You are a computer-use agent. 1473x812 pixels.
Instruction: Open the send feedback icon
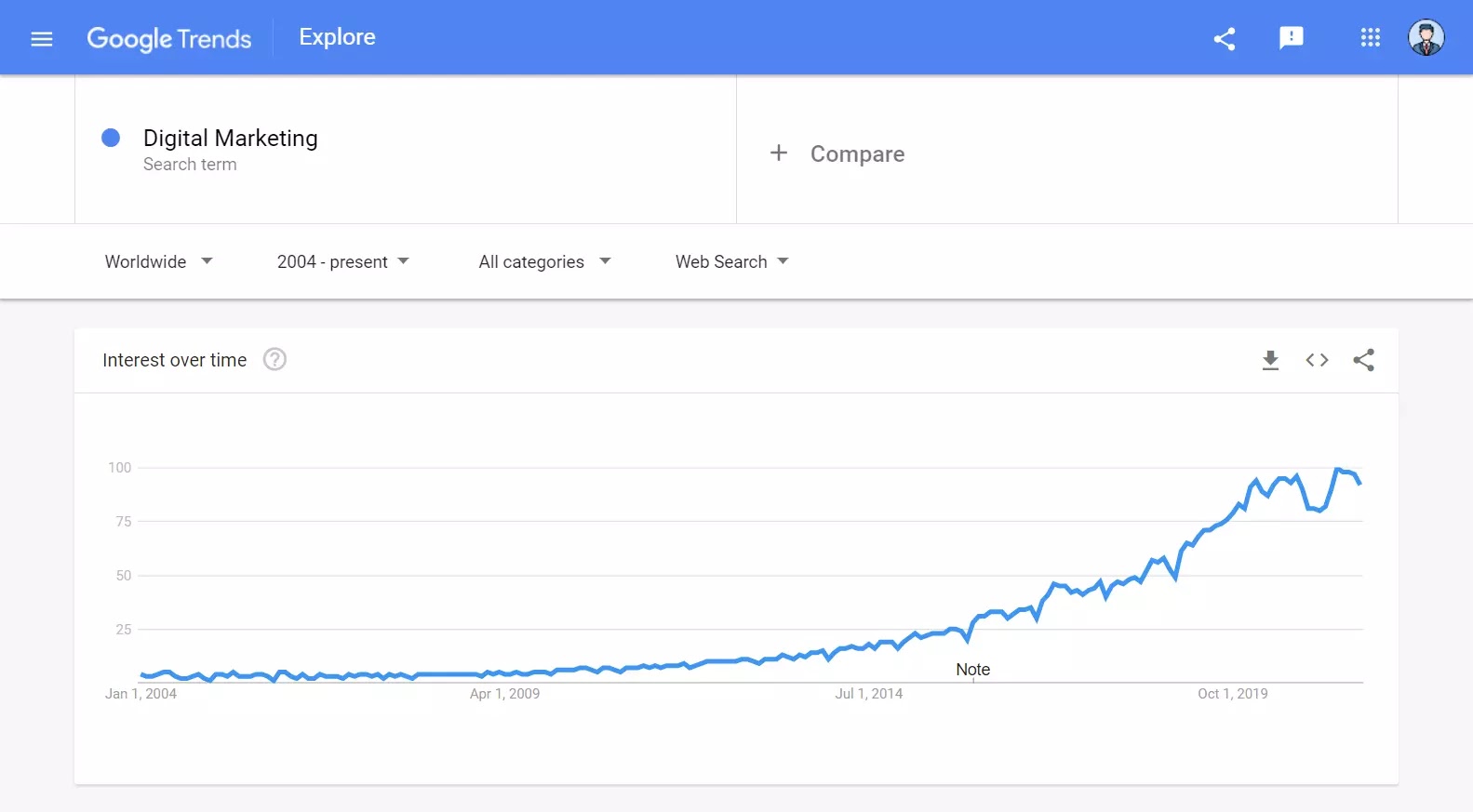[1292, 38]
